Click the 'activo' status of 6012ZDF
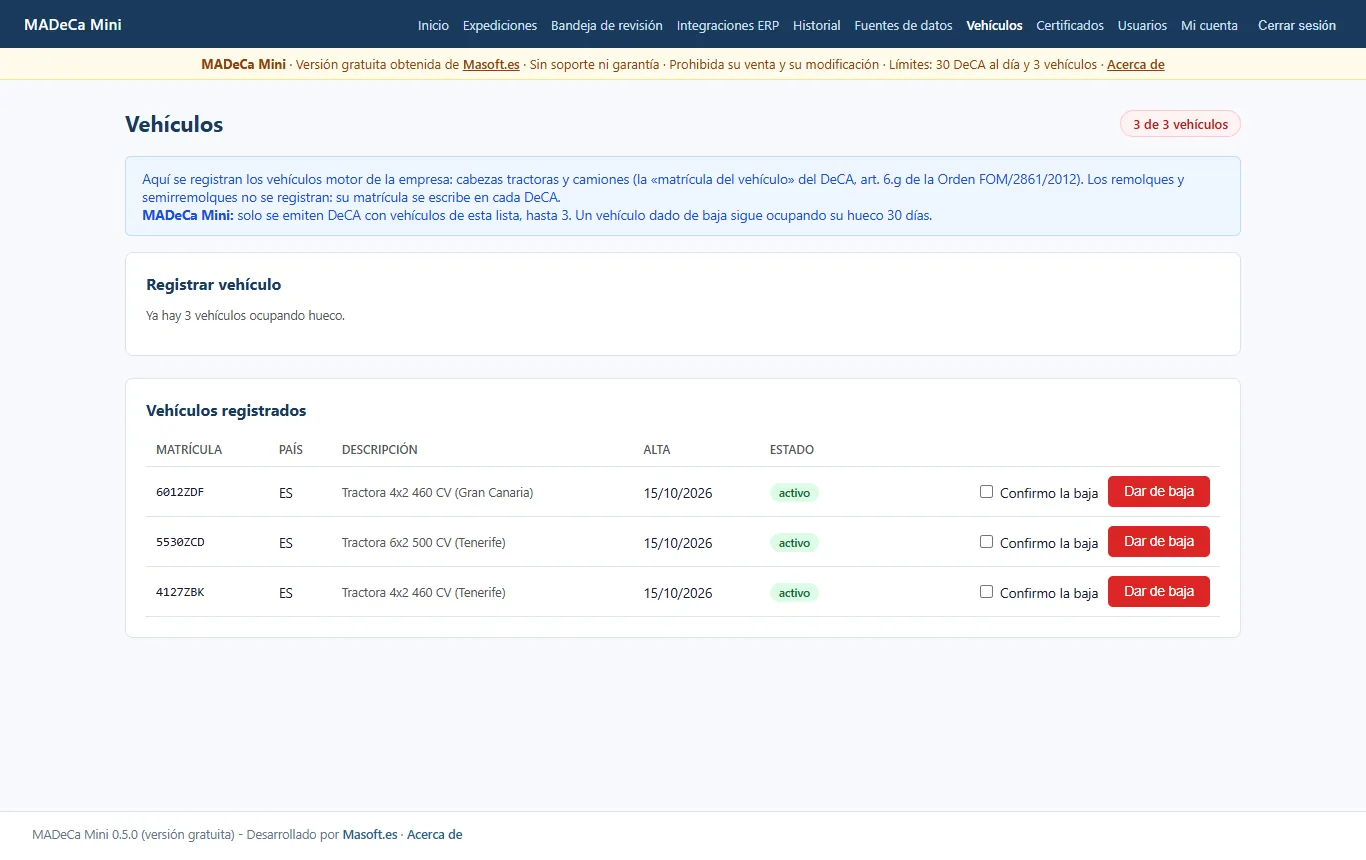Image resolution: width=1366 pixels, height=860 pixels. coord(794,492)
